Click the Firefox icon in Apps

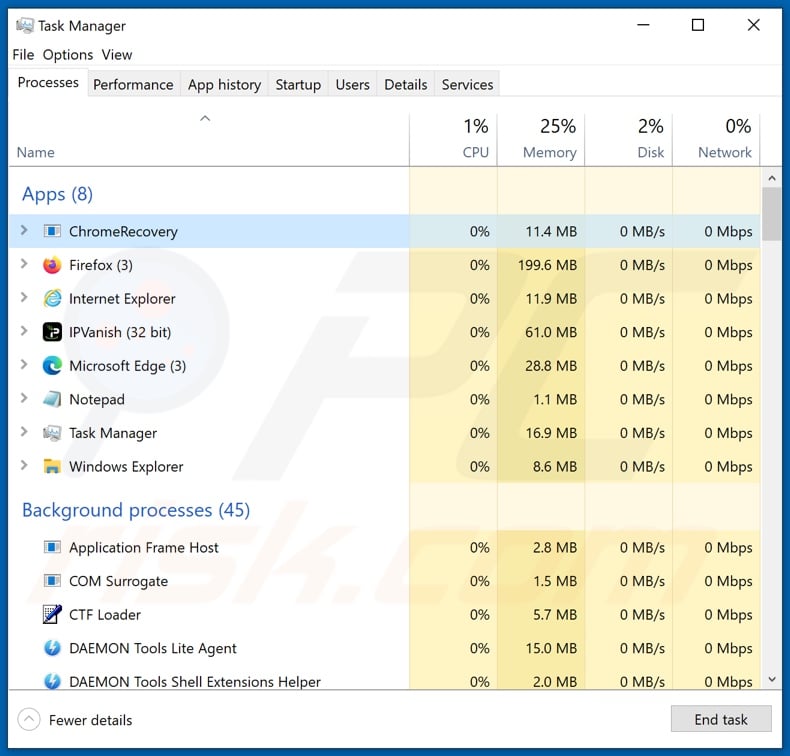click(x=52, y=265)
